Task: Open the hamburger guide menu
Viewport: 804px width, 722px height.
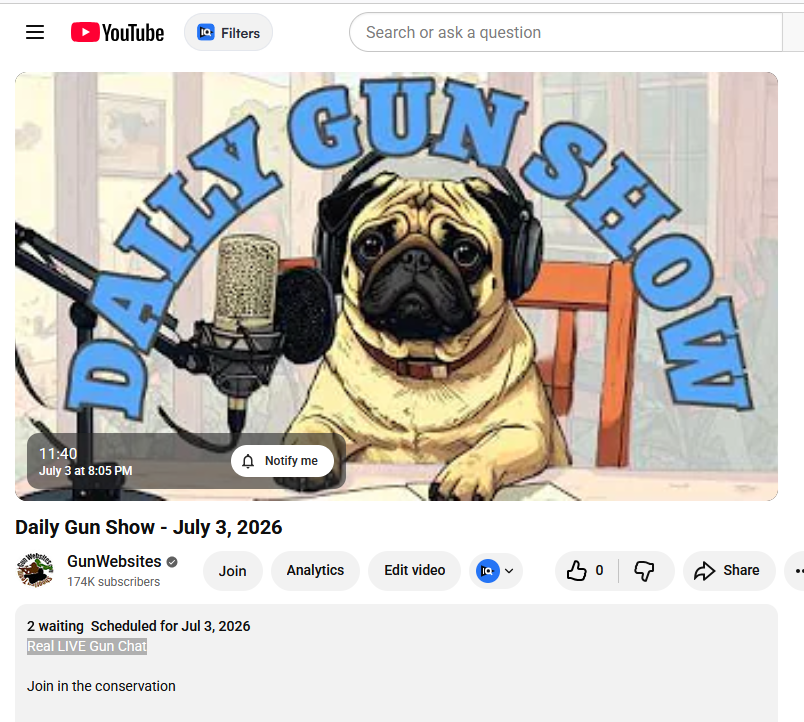Action: coord(35,32)
